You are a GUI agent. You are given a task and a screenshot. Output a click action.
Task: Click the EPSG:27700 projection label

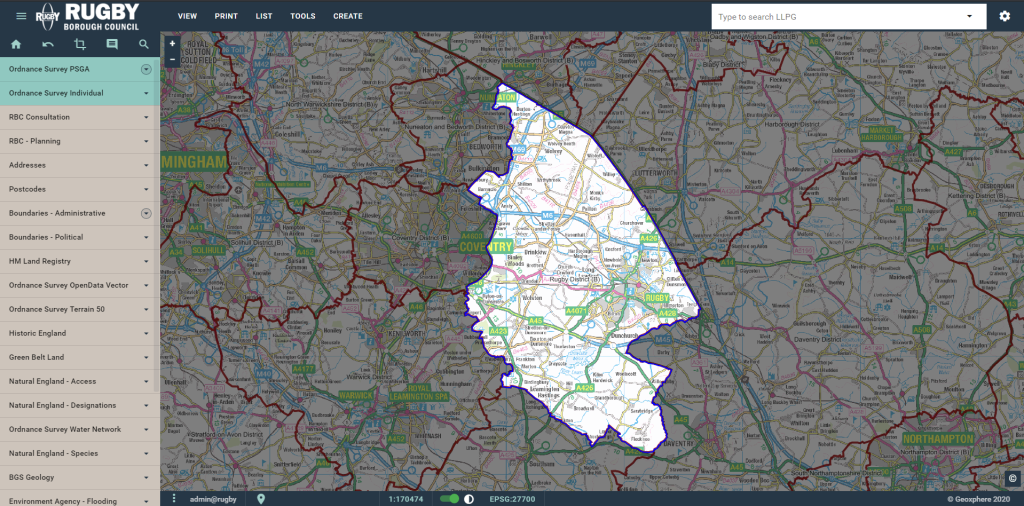pyautogui.click(x=512, y=499)
